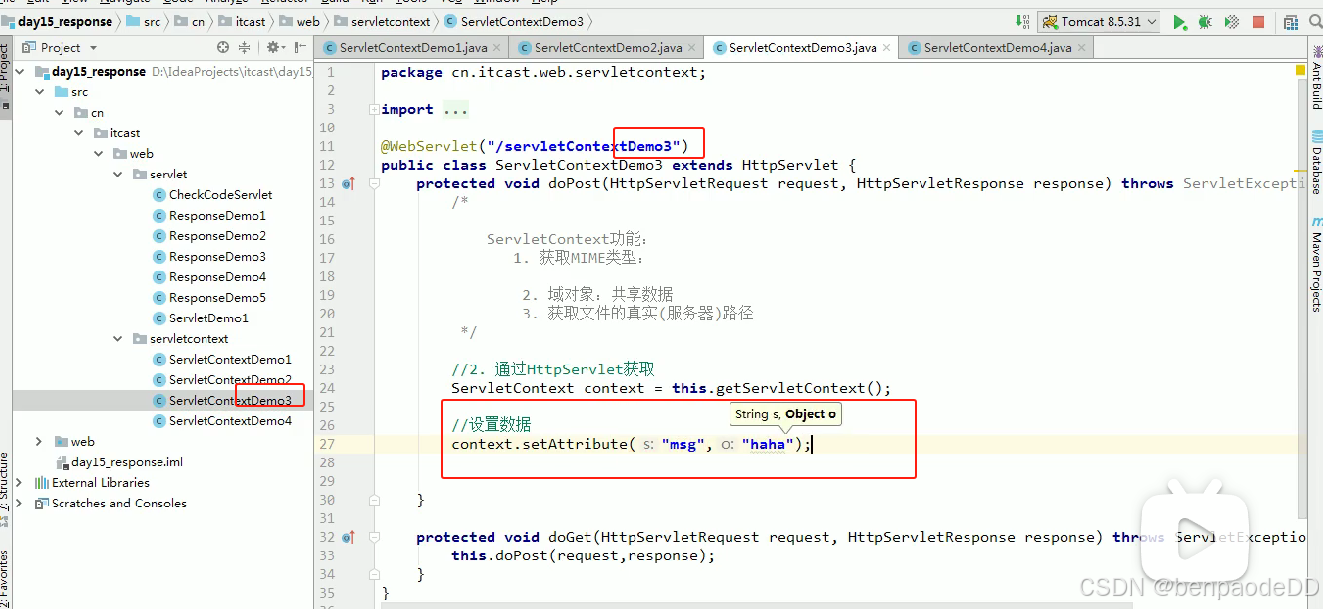
Task: Select day15_response.iml file in tree
Action: 118,462
